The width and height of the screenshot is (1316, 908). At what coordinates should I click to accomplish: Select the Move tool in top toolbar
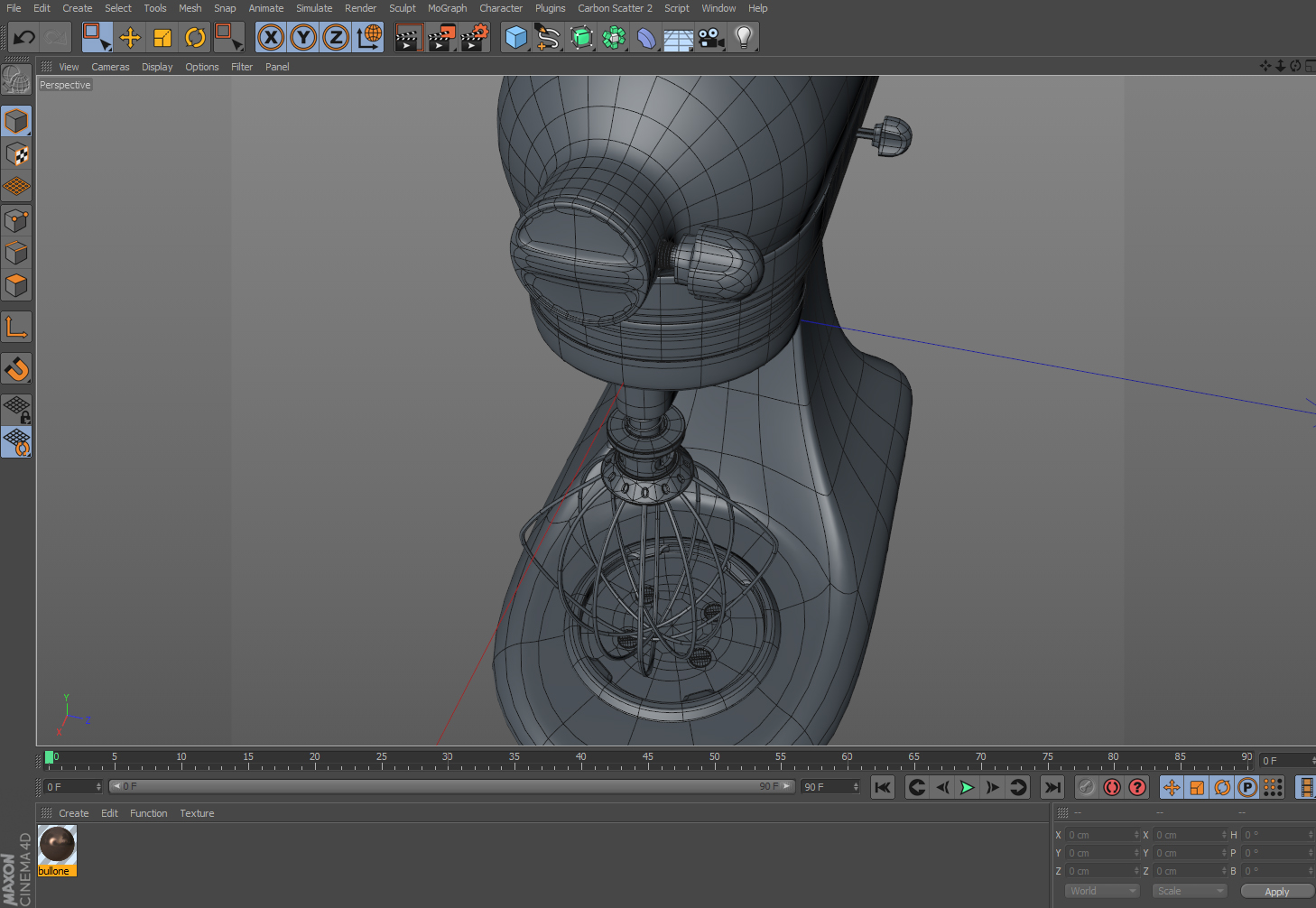pyautogui.click(x=130, y=37)
